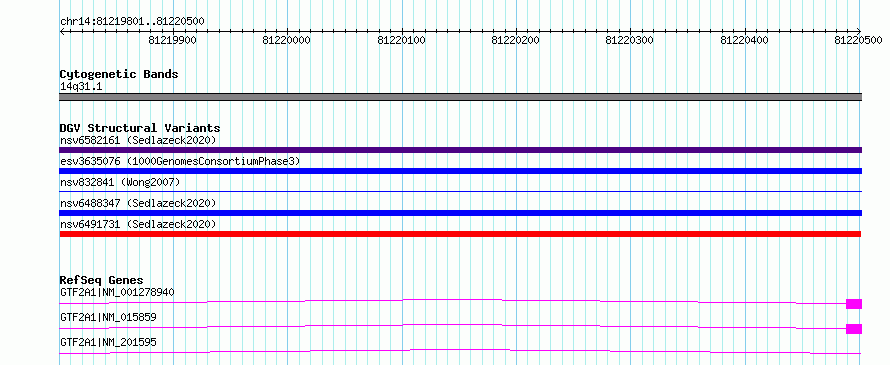
Task: Click the DGV Structural Variants track title
Action: [140, 128]
